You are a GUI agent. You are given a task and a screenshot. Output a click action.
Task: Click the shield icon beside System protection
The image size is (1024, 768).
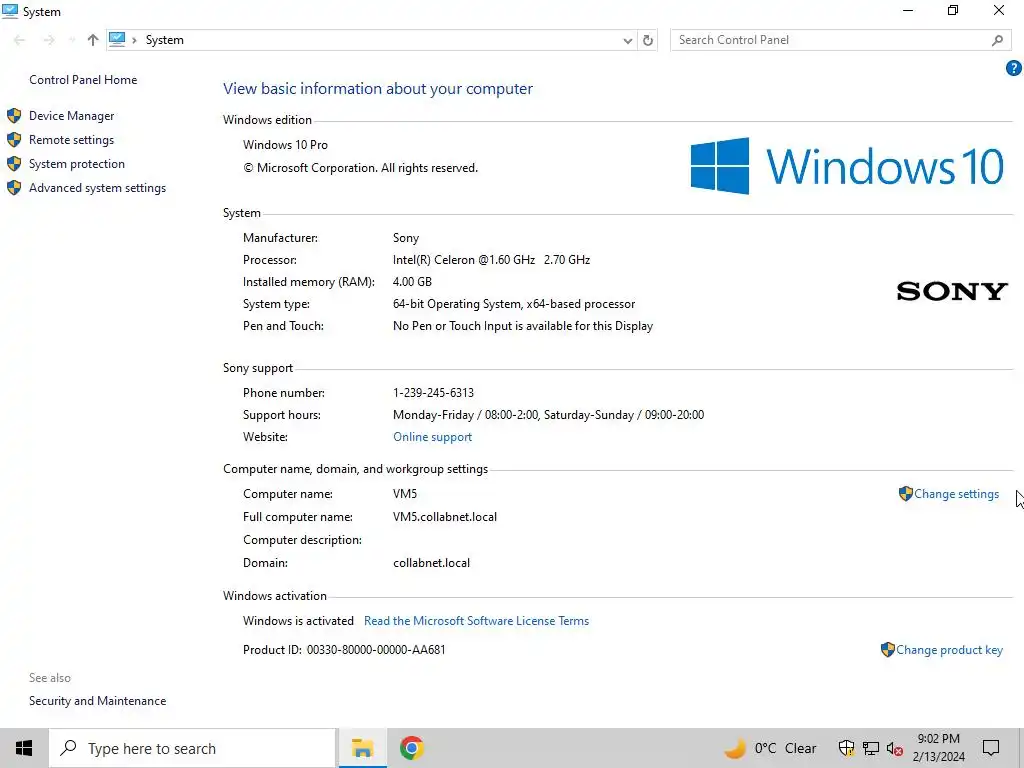pos(14,164)
